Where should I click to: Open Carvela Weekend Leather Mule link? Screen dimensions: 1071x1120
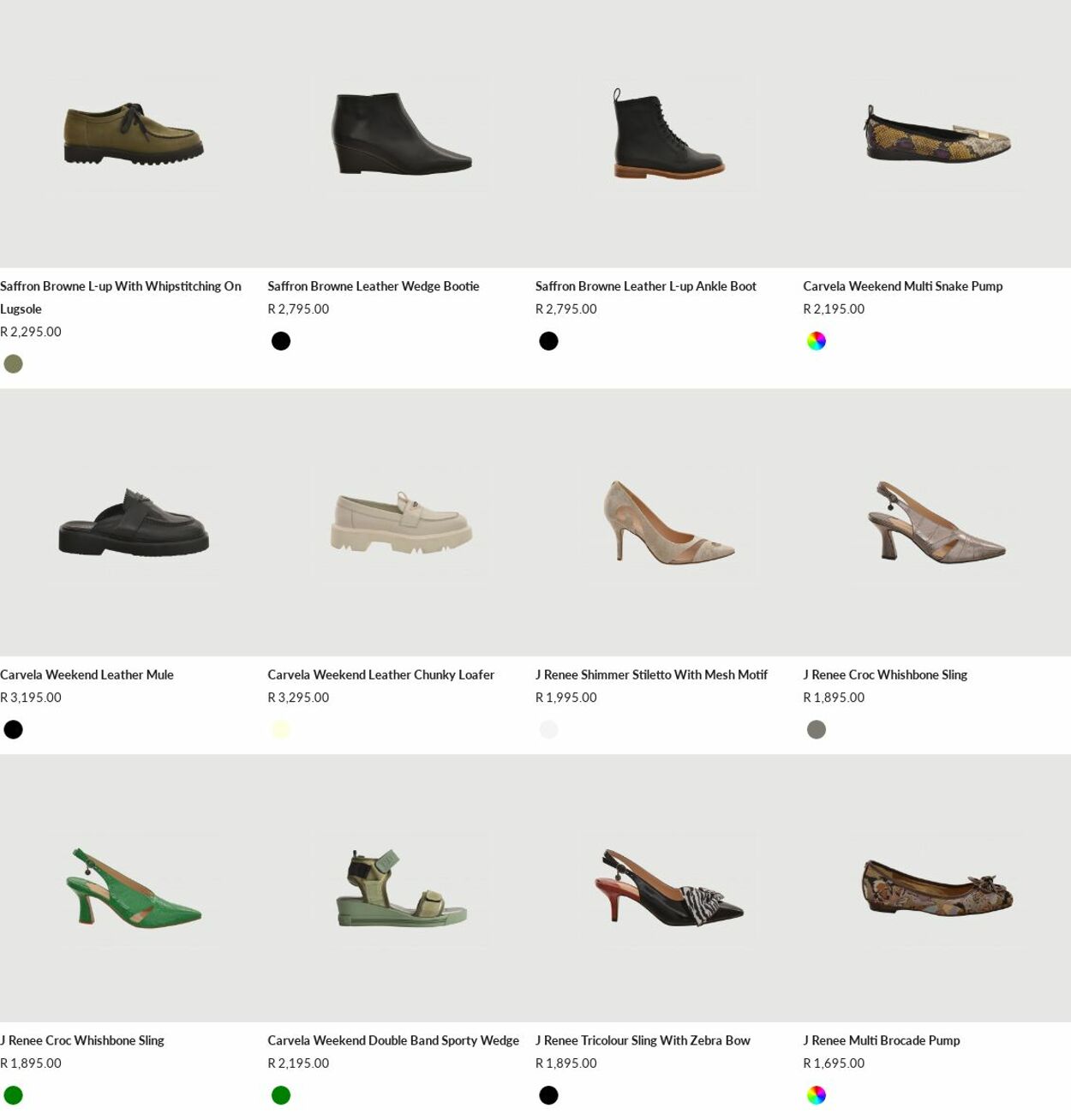(87, 674)
